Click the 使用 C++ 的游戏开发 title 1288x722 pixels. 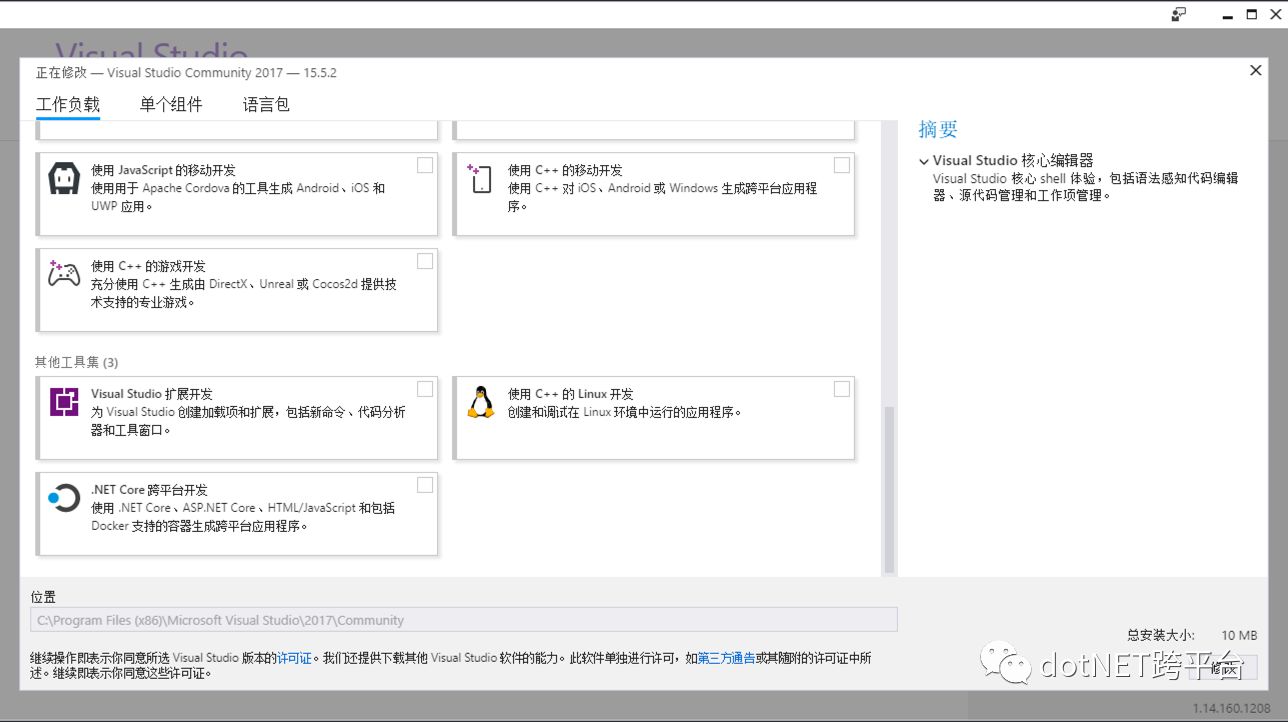click(148, 266)
